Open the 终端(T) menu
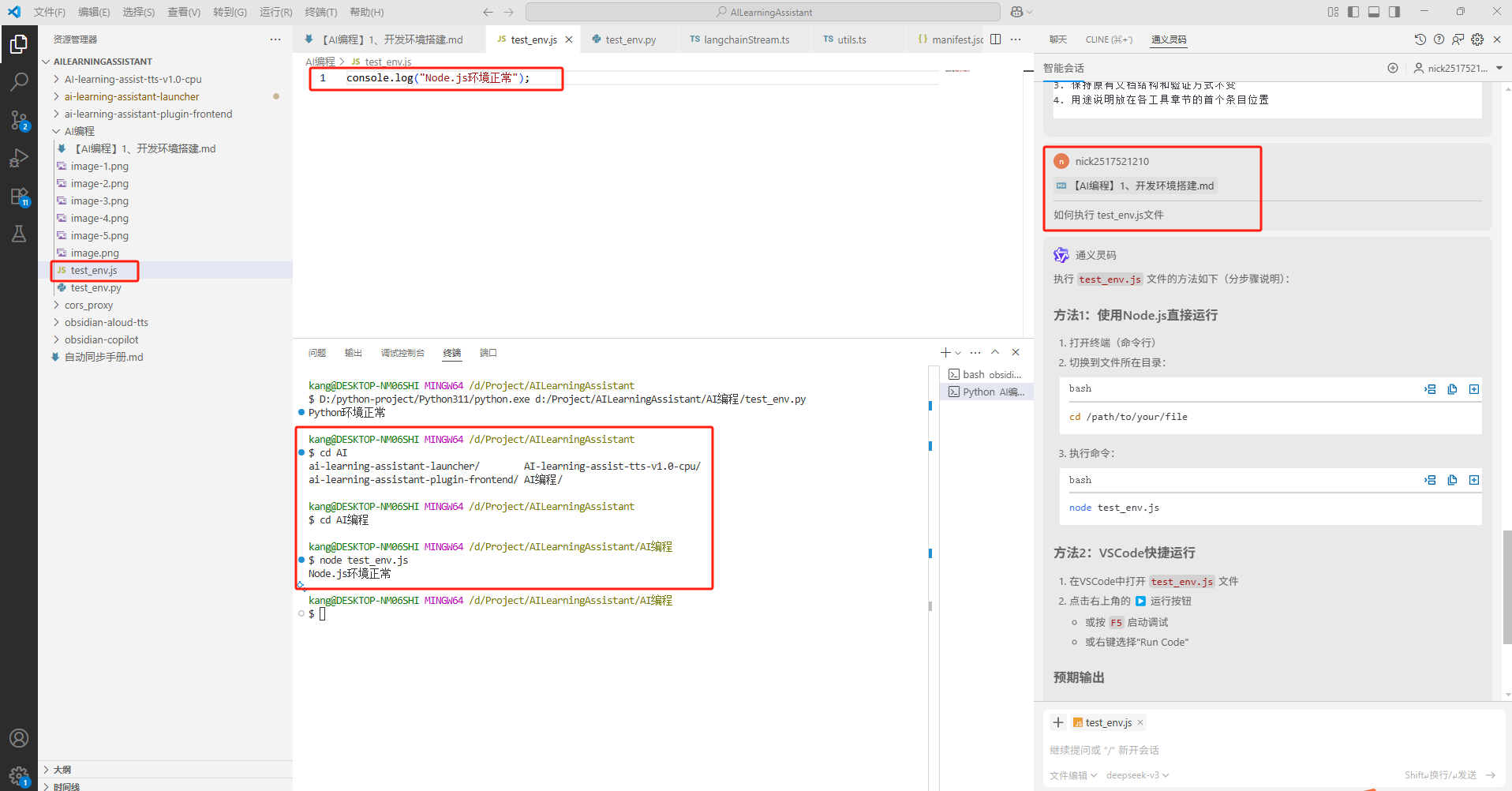 point(320,12)
